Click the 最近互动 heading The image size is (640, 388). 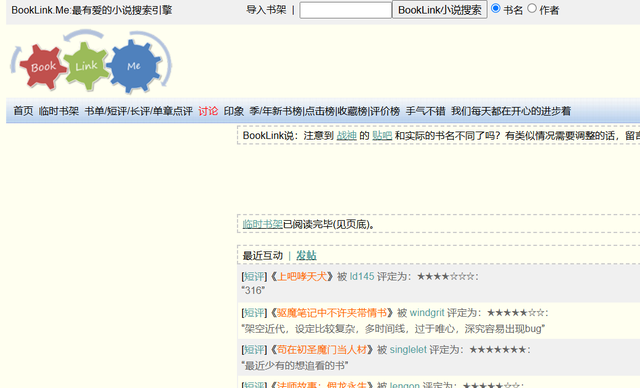pyautogui.click(x=262, y=255)
